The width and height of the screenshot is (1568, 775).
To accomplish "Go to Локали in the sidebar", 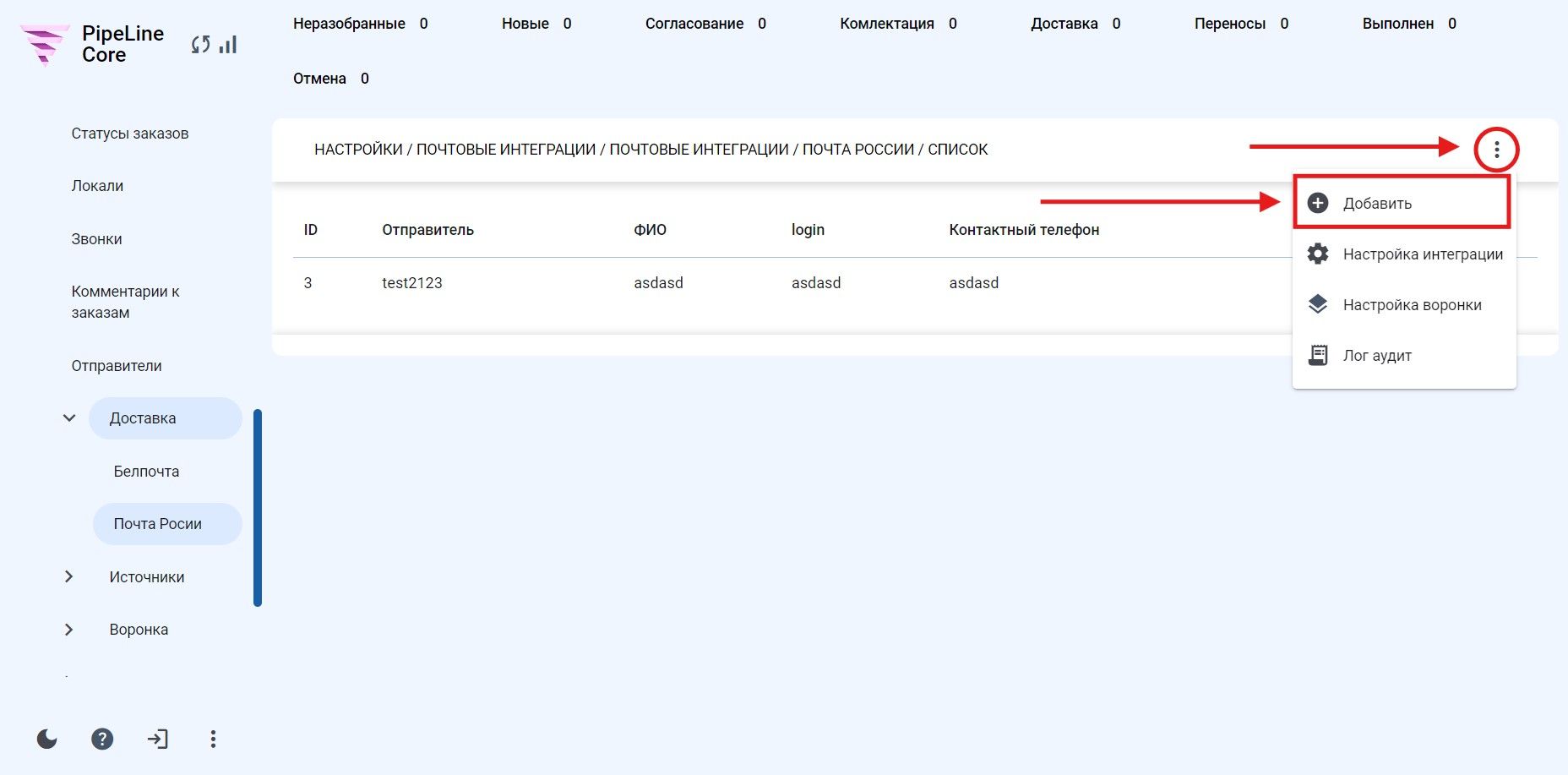I will pyautogui.click(x=97, y=186).
